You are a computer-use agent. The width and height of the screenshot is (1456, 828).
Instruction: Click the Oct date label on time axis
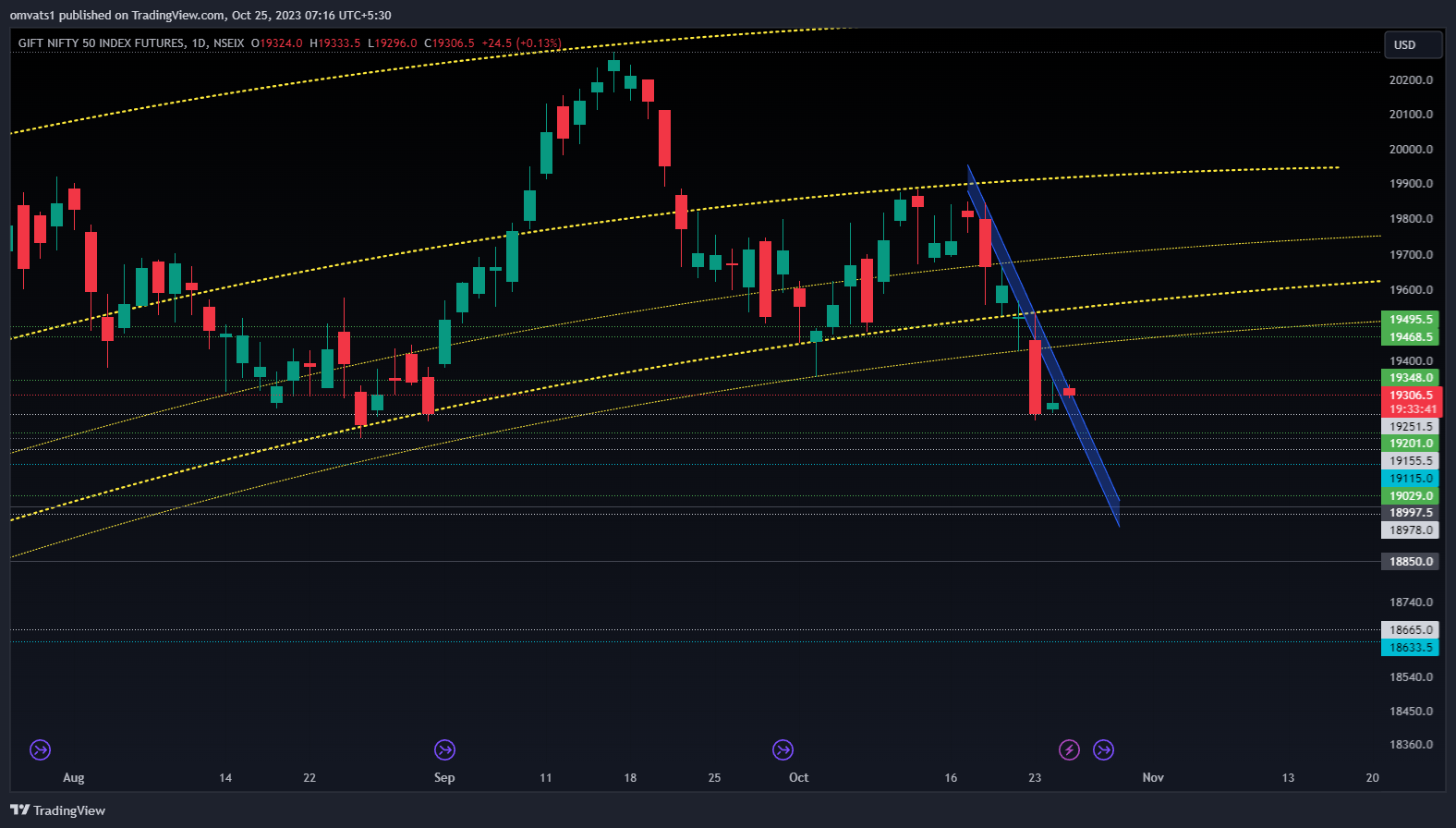click(799, 778)
